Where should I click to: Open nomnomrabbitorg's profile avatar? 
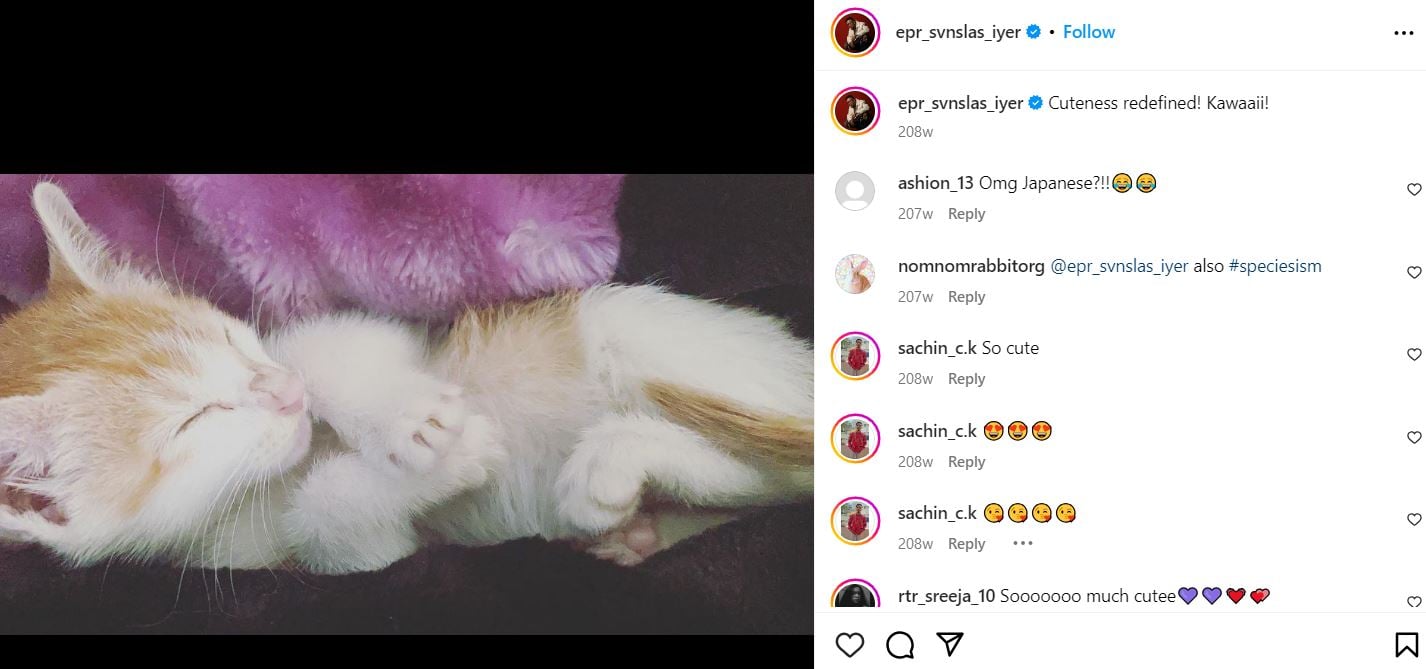tap(855, 273)
